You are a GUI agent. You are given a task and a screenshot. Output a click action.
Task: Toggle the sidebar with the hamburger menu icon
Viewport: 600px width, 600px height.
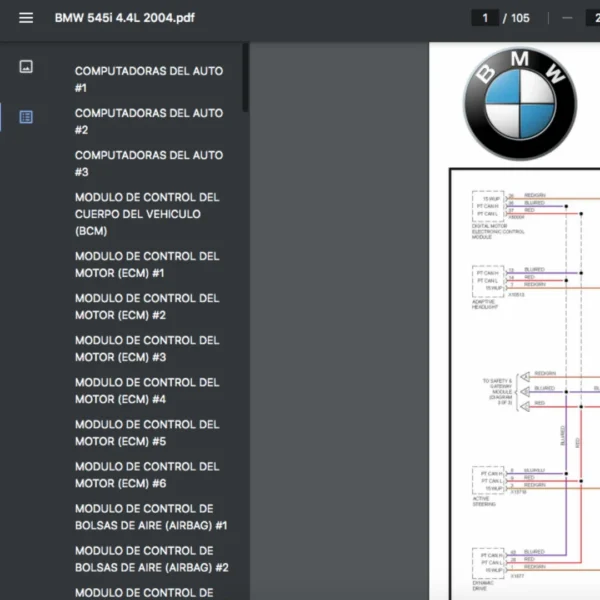point(26,18)
